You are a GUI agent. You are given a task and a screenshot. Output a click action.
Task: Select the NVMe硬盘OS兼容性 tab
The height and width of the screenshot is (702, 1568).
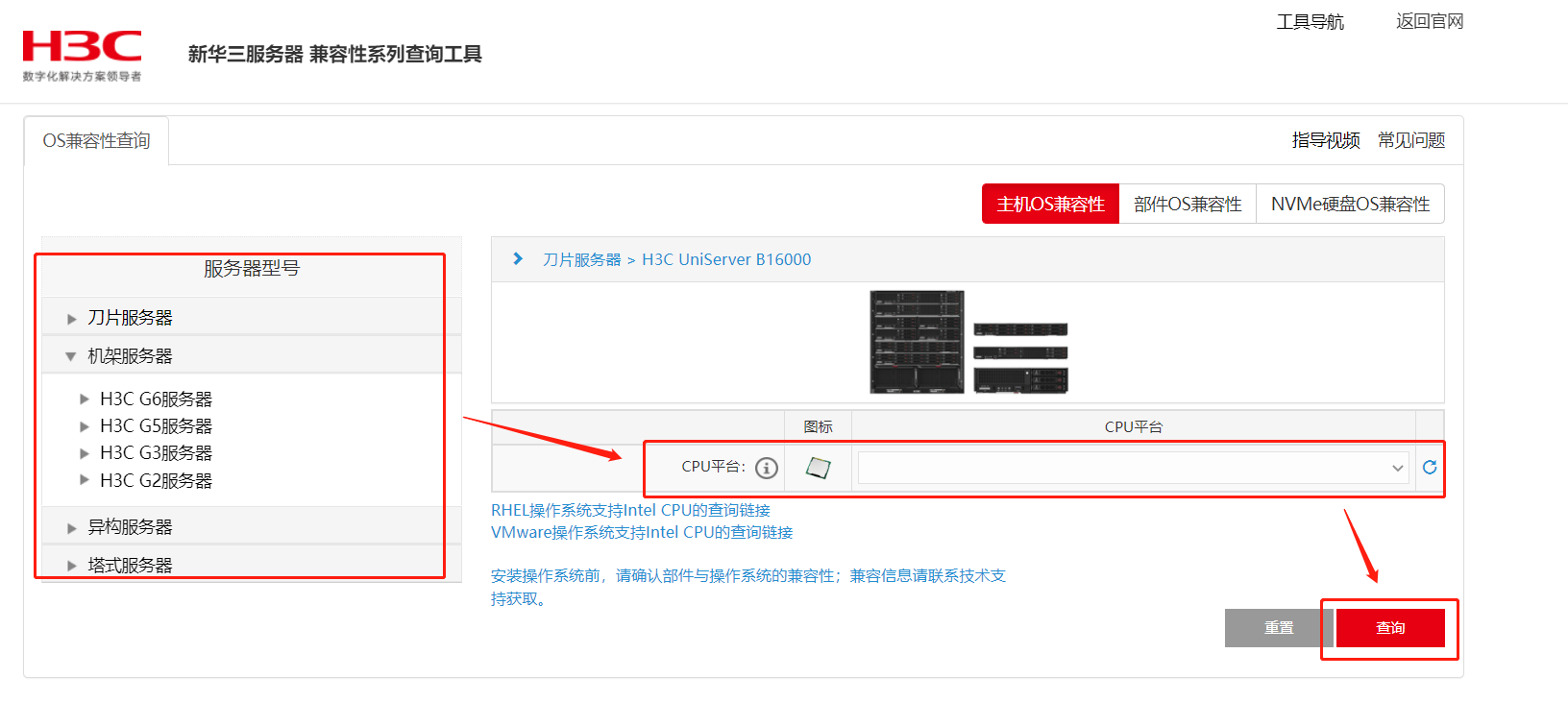[1350, 204]
